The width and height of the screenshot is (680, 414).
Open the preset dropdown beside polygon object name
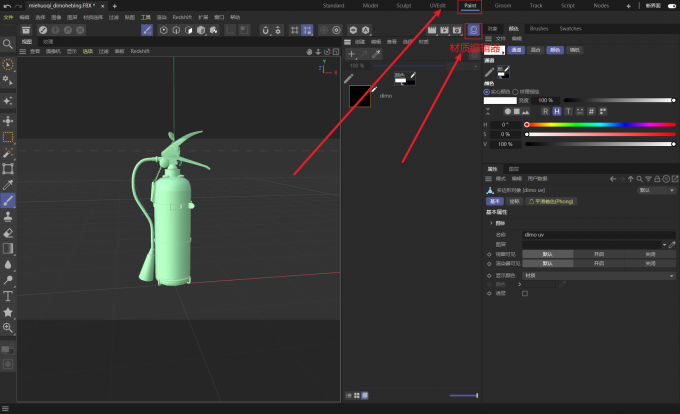tap(657, 190)
